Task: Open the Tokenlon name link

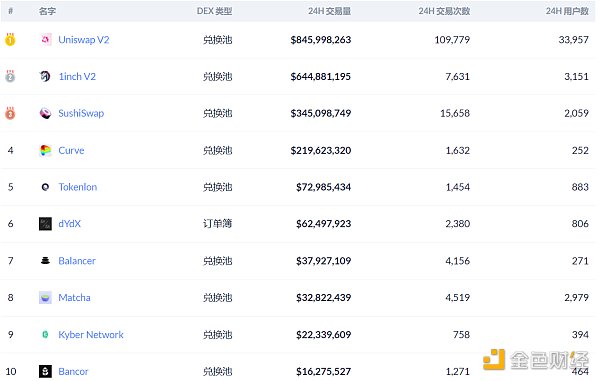Action: [78, 187]
